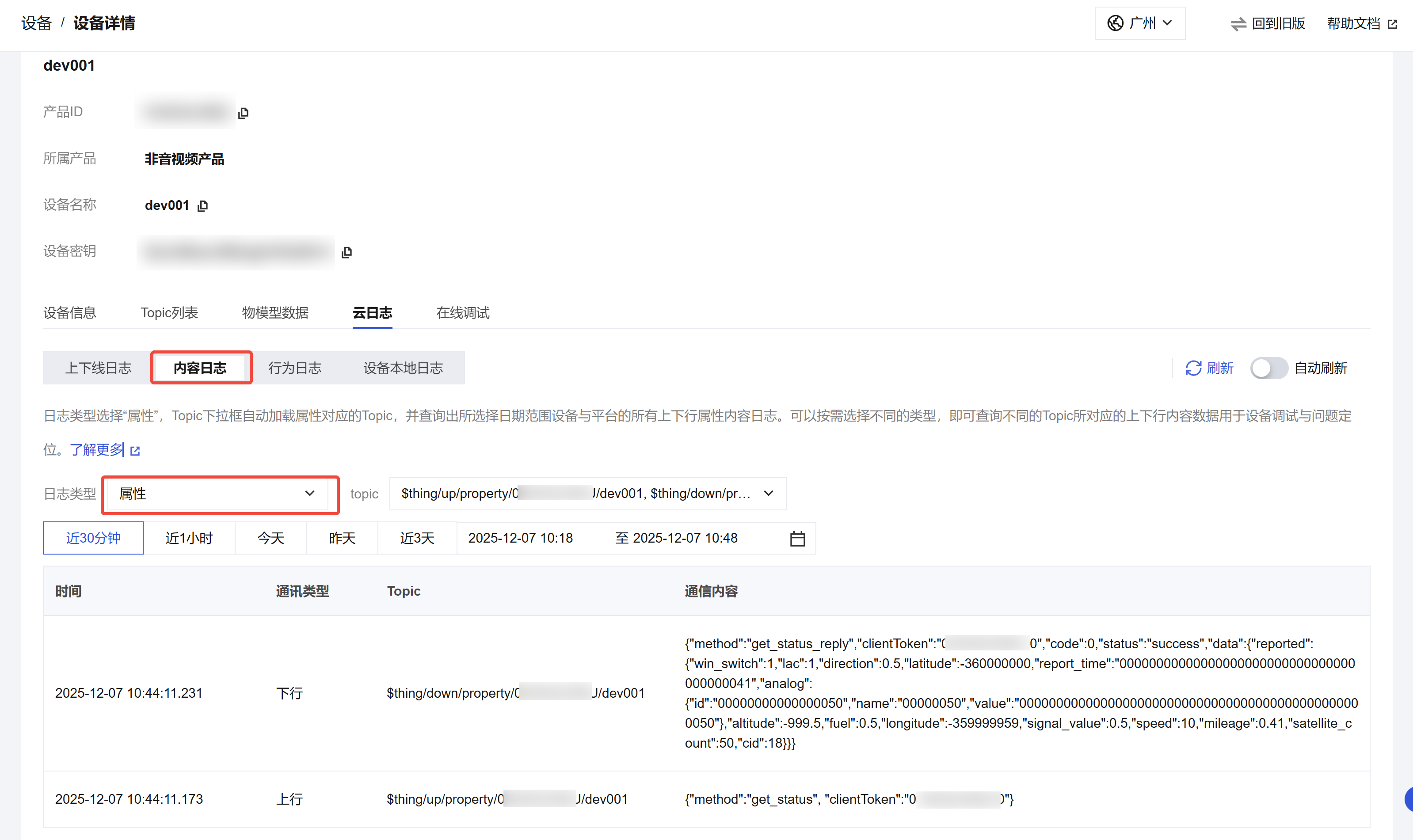Open 帮助文档 external link icon
The width and height of the screenshot is (1413, 840).
pyautogui.click(x=1393, y=24)
